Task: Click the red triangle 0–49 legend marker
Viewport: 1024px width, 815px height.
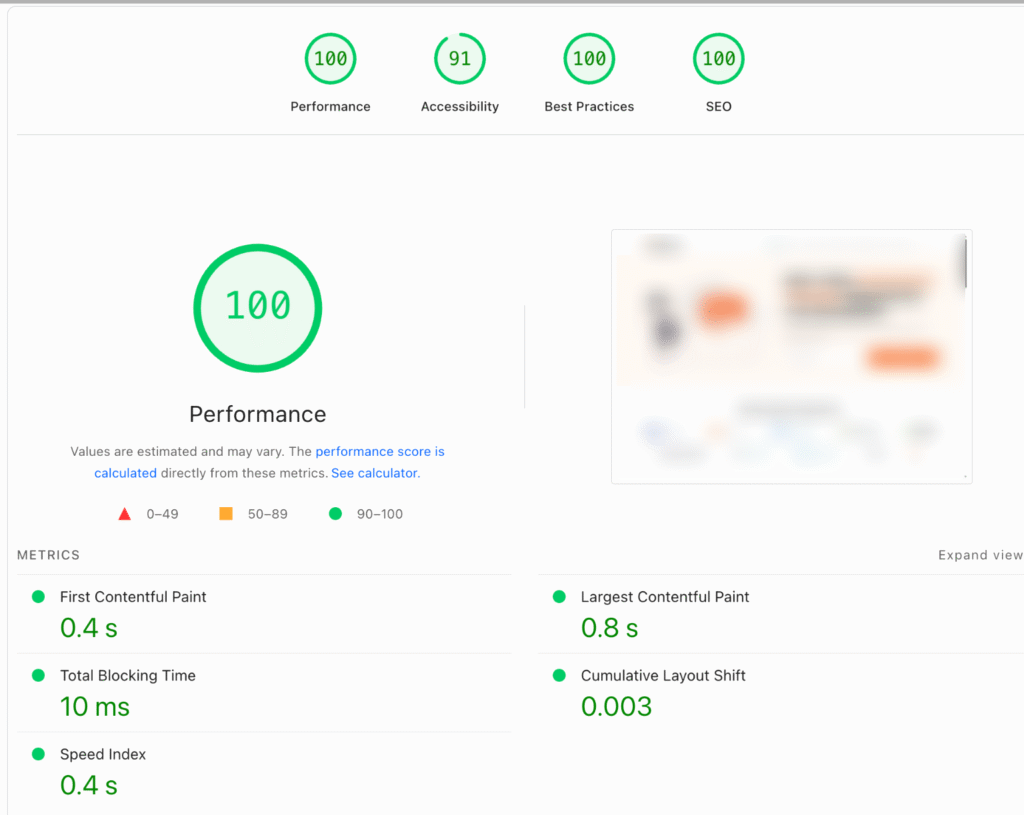Action: point(124,513)
